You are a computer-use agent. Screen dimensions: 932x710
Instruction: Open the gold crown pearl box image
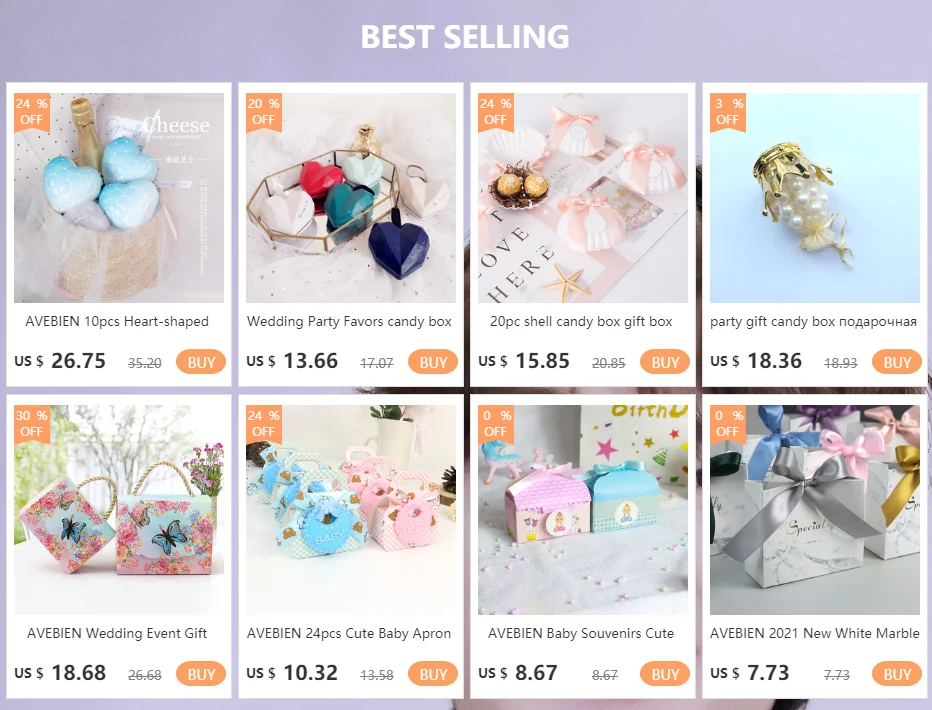[814, 198]
